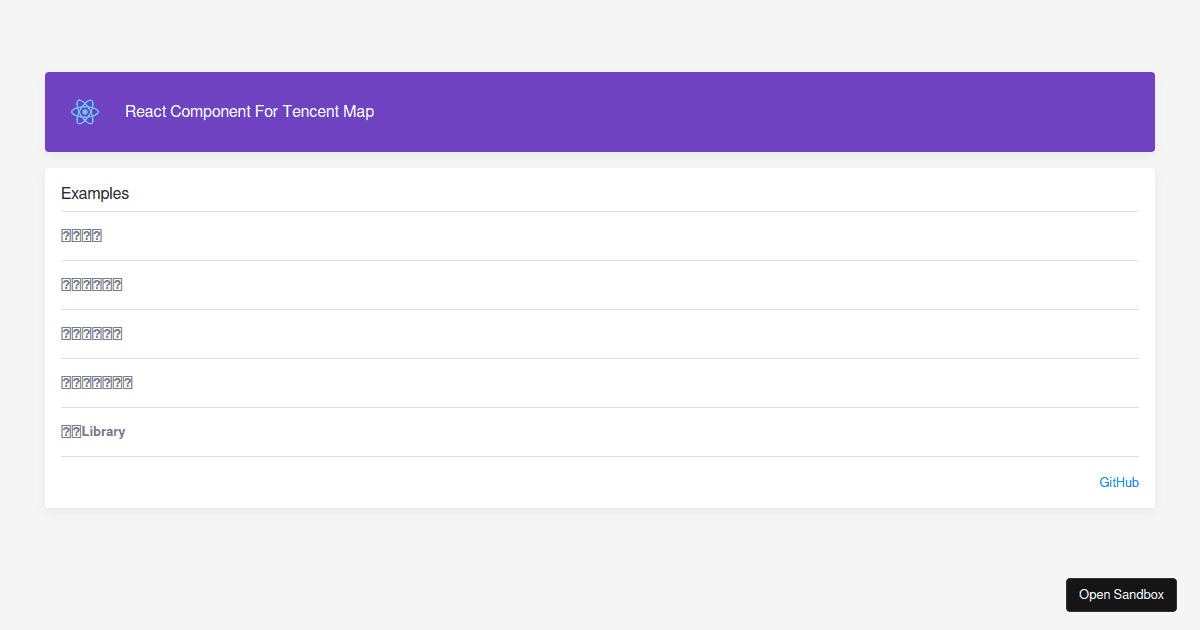Click the middle item of the five examples

click(92, 334)
